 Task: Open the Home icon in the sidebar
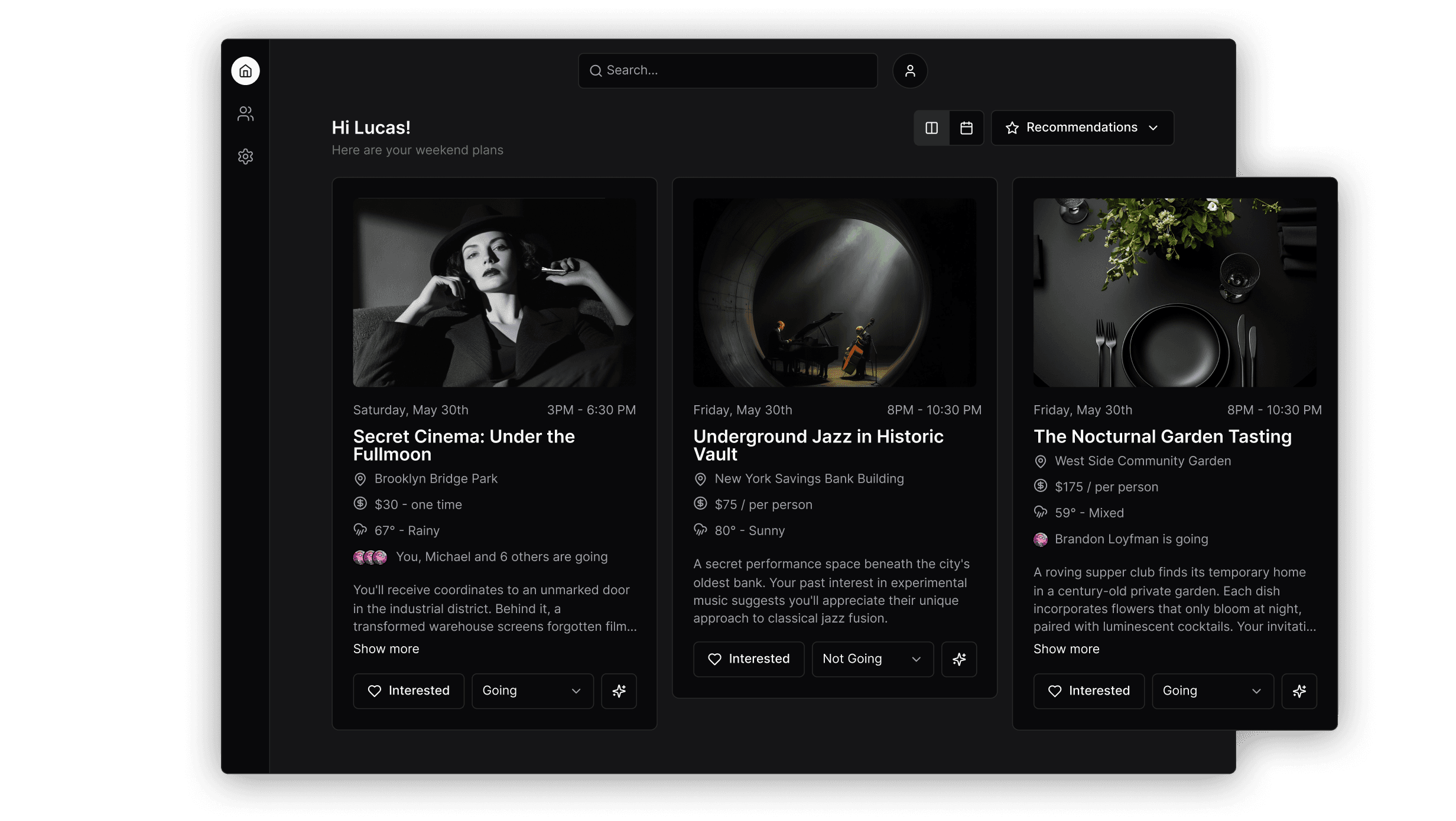pyautogui.click(x=245, y=71)
